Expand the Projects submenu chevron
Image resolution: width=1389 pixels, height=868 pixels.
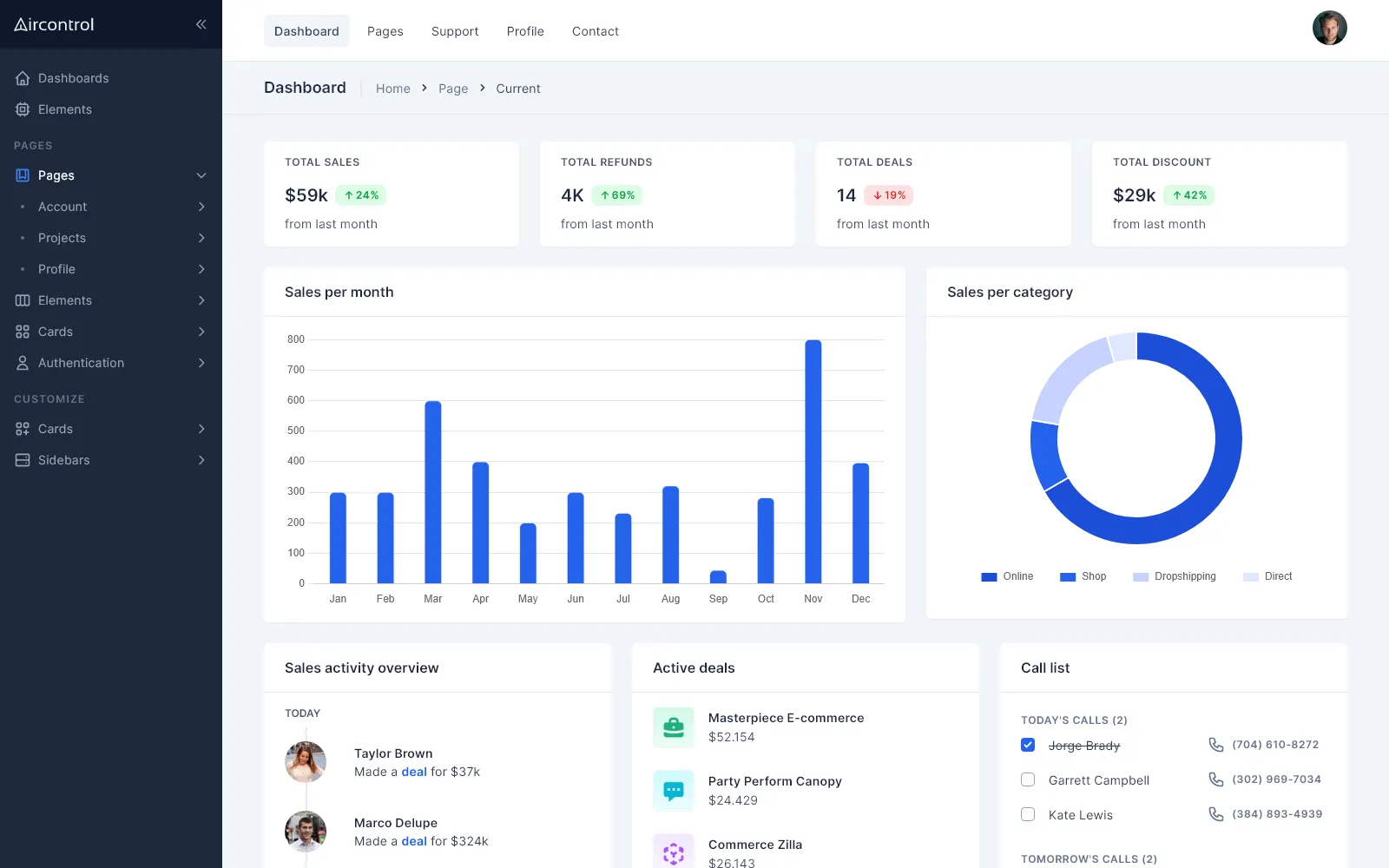point(201,238)
